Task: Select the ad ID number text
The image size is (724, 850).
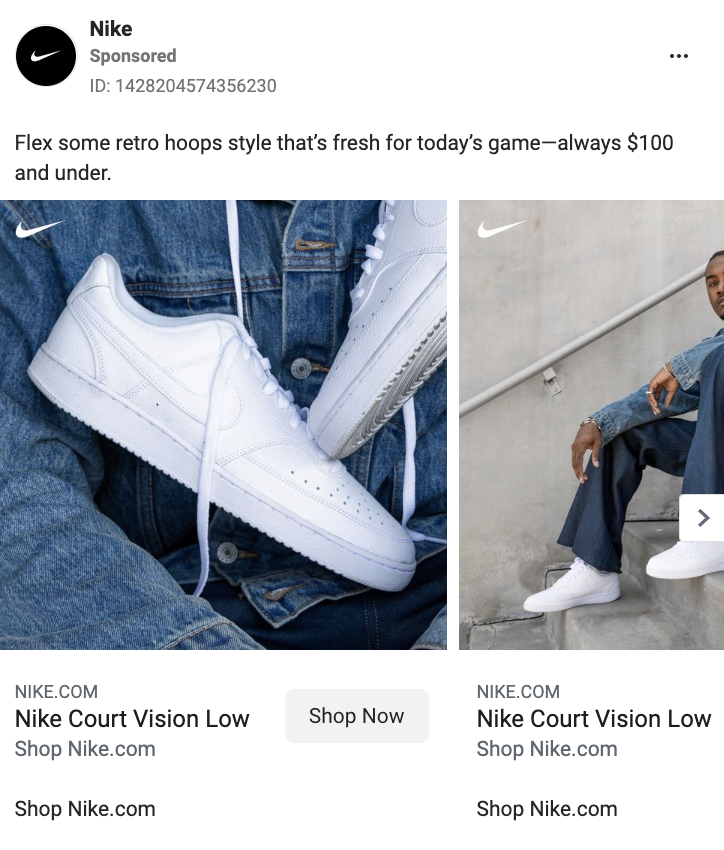Action: click(x=183, y=86)
